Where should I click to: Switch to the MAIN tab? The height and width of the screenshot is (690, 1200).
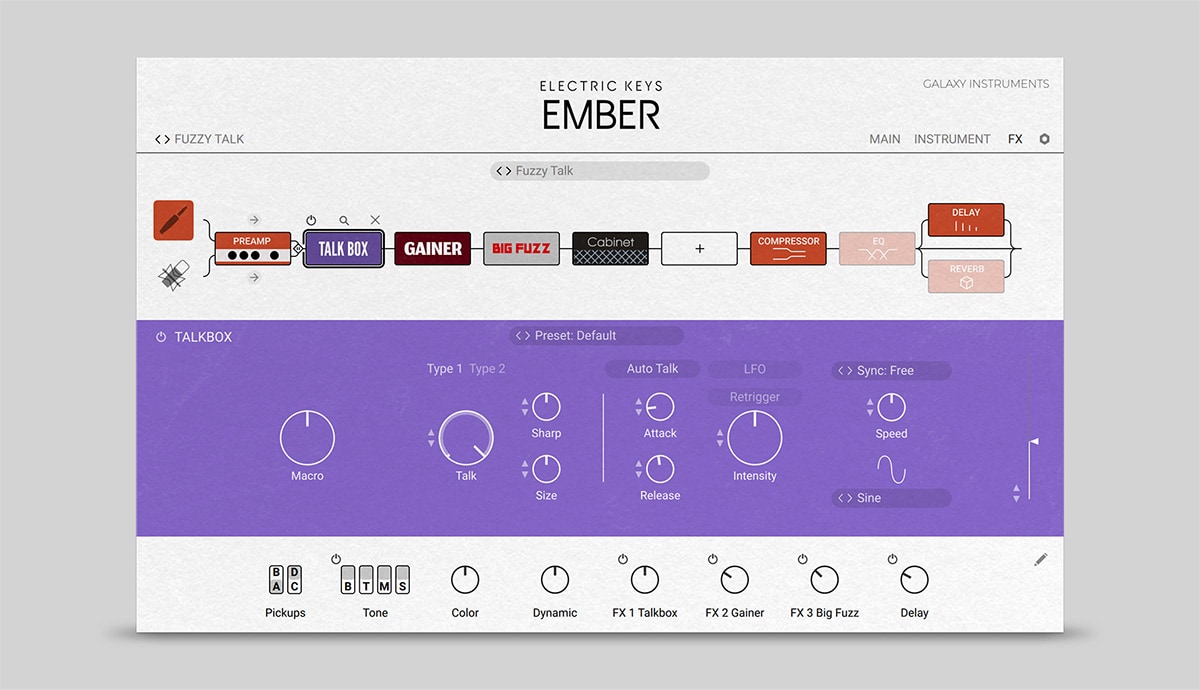click(884, 139)
